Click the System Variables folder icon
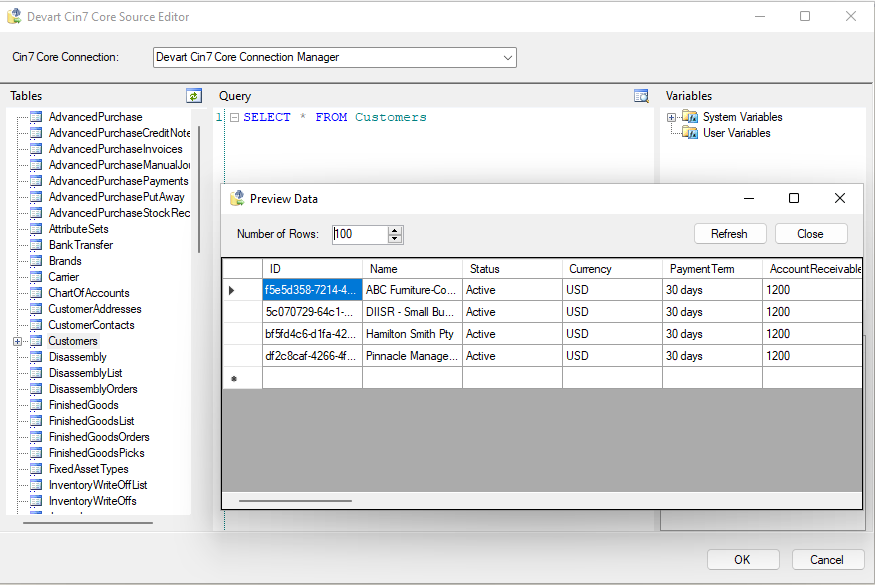Image resolution: width=875 pixels, height=585 pixels. point(691,117)
